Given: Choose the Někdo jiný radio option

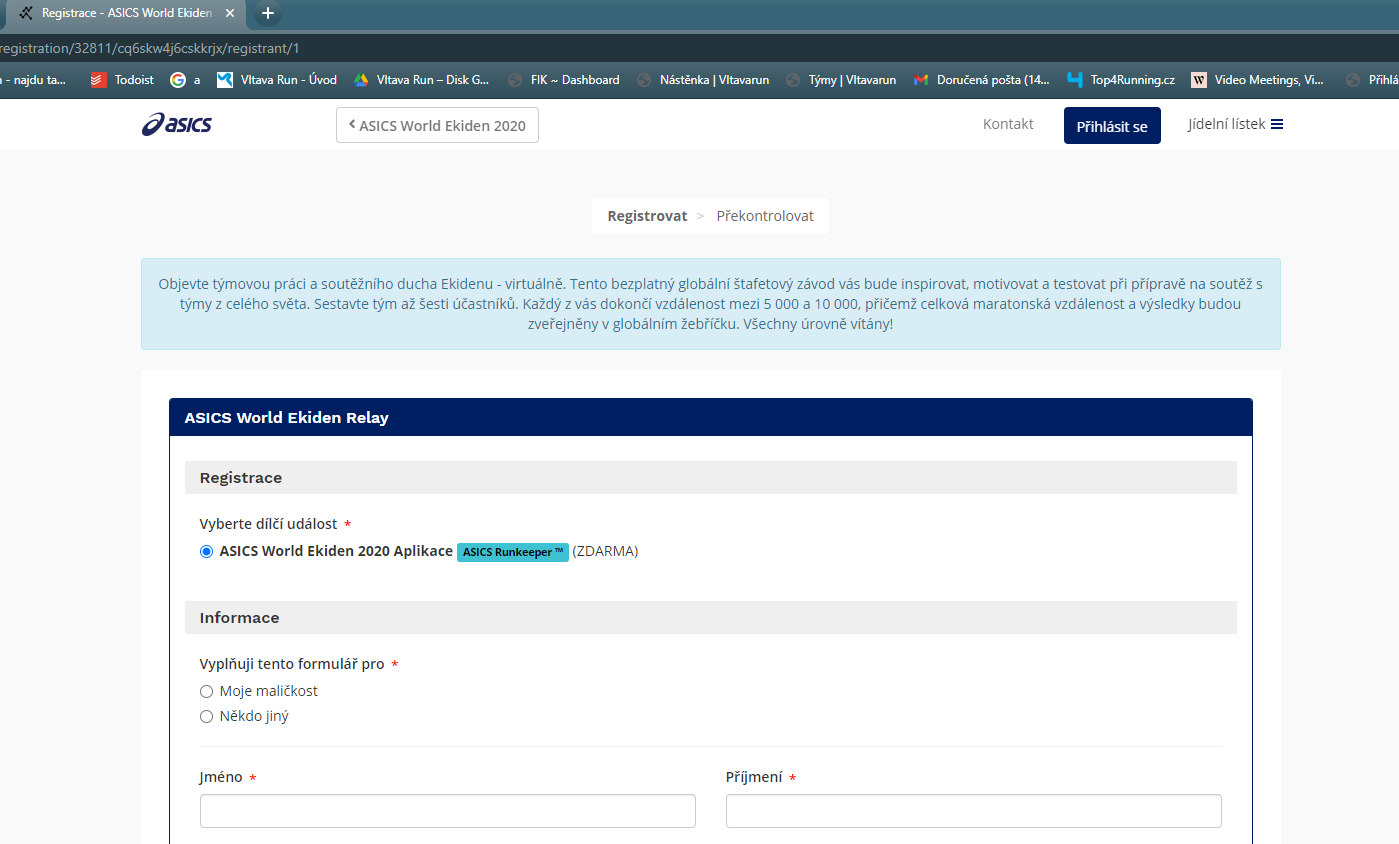Looking at the screenshot, I should coord(207,716).
